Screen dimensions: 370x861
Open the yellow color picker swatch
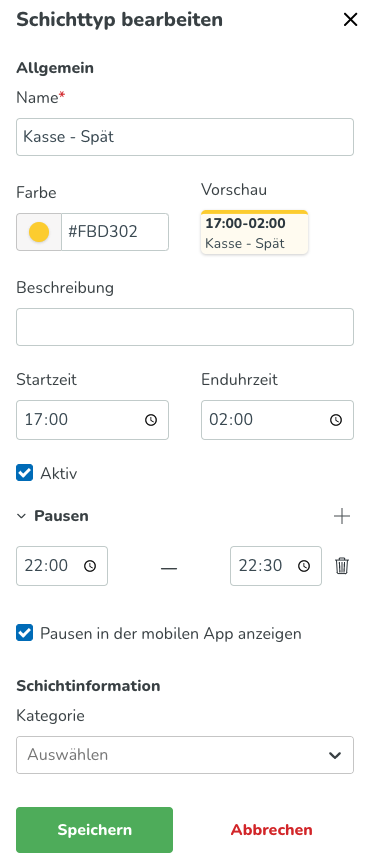pyautogui.click(x=39, y=232)
